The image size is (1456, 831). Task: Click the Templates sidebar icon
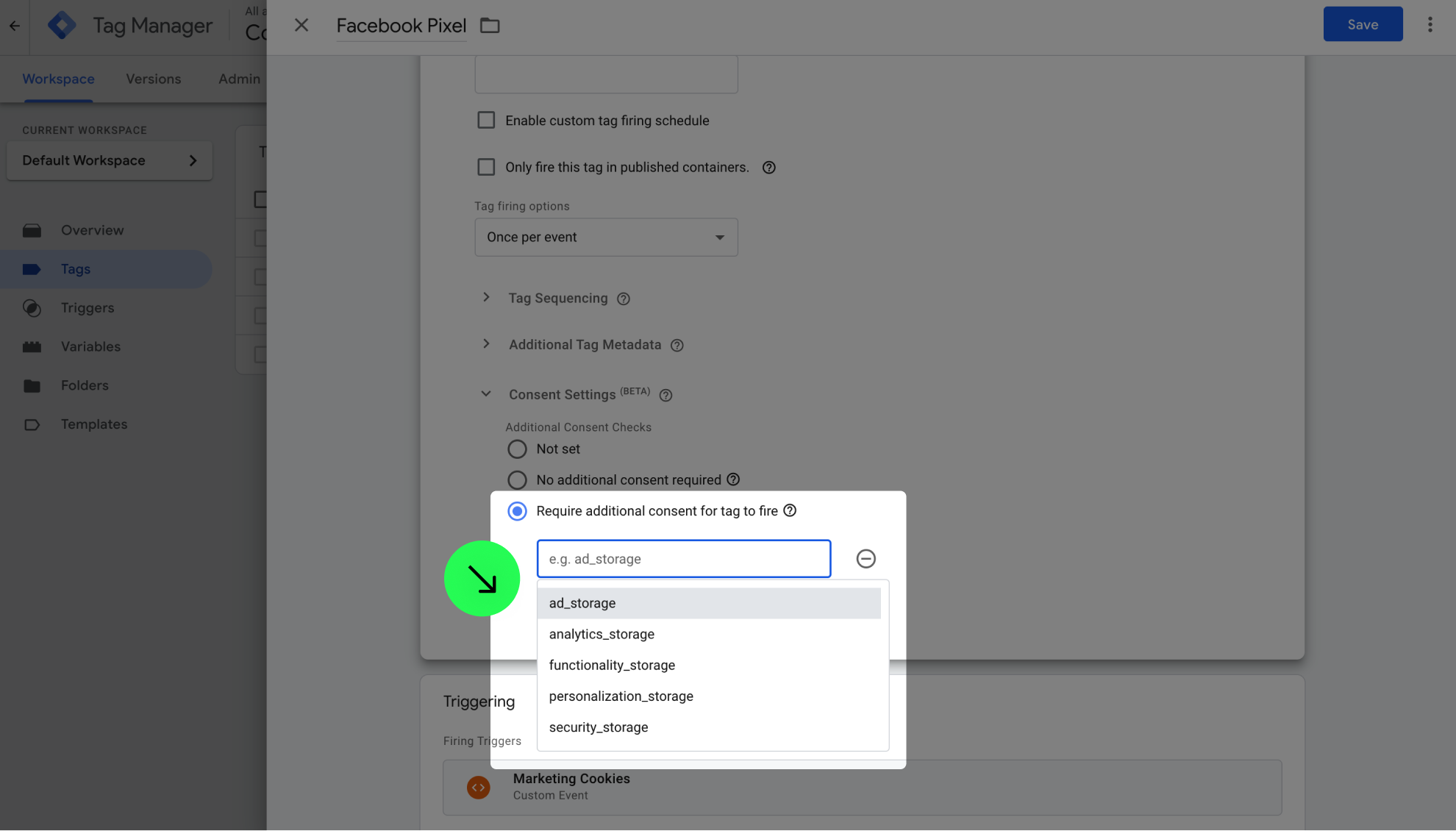[x=32, y=424]
